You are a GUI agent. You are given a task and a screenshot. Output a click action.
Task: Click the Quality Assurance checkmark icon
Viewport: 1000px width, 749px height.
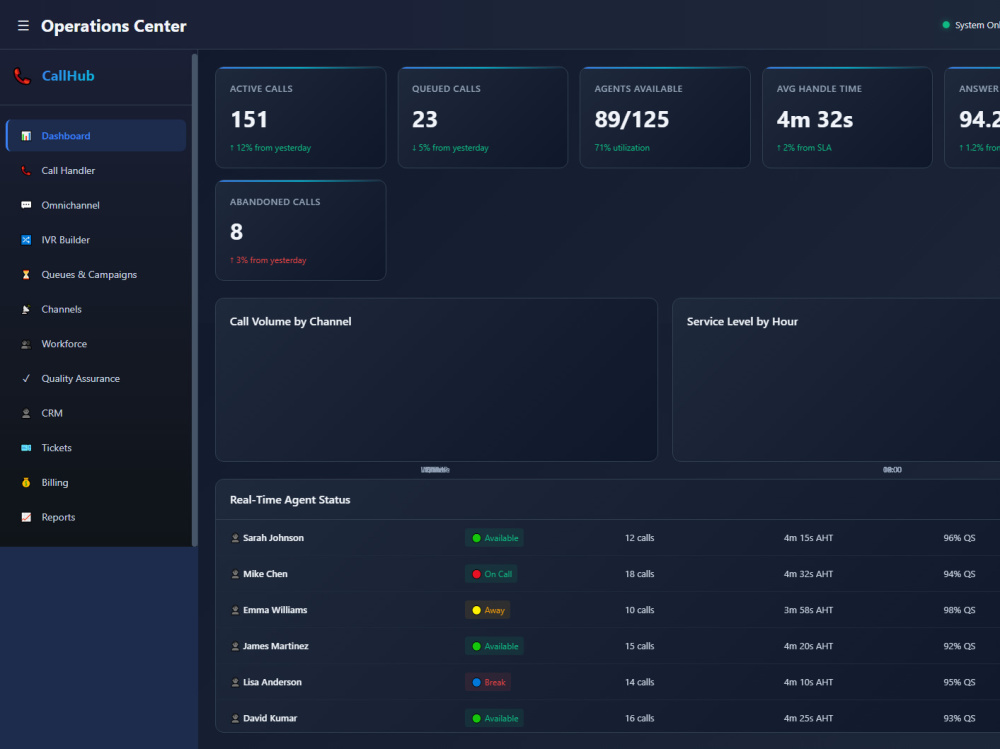[x=26, y=378]
